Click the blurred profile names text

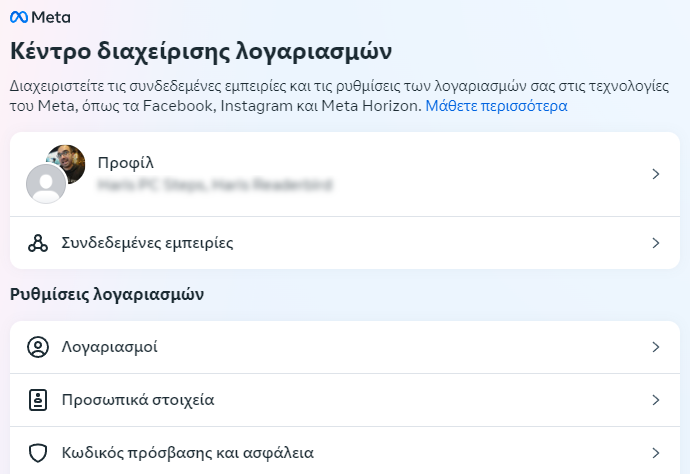tap(215, 184)
